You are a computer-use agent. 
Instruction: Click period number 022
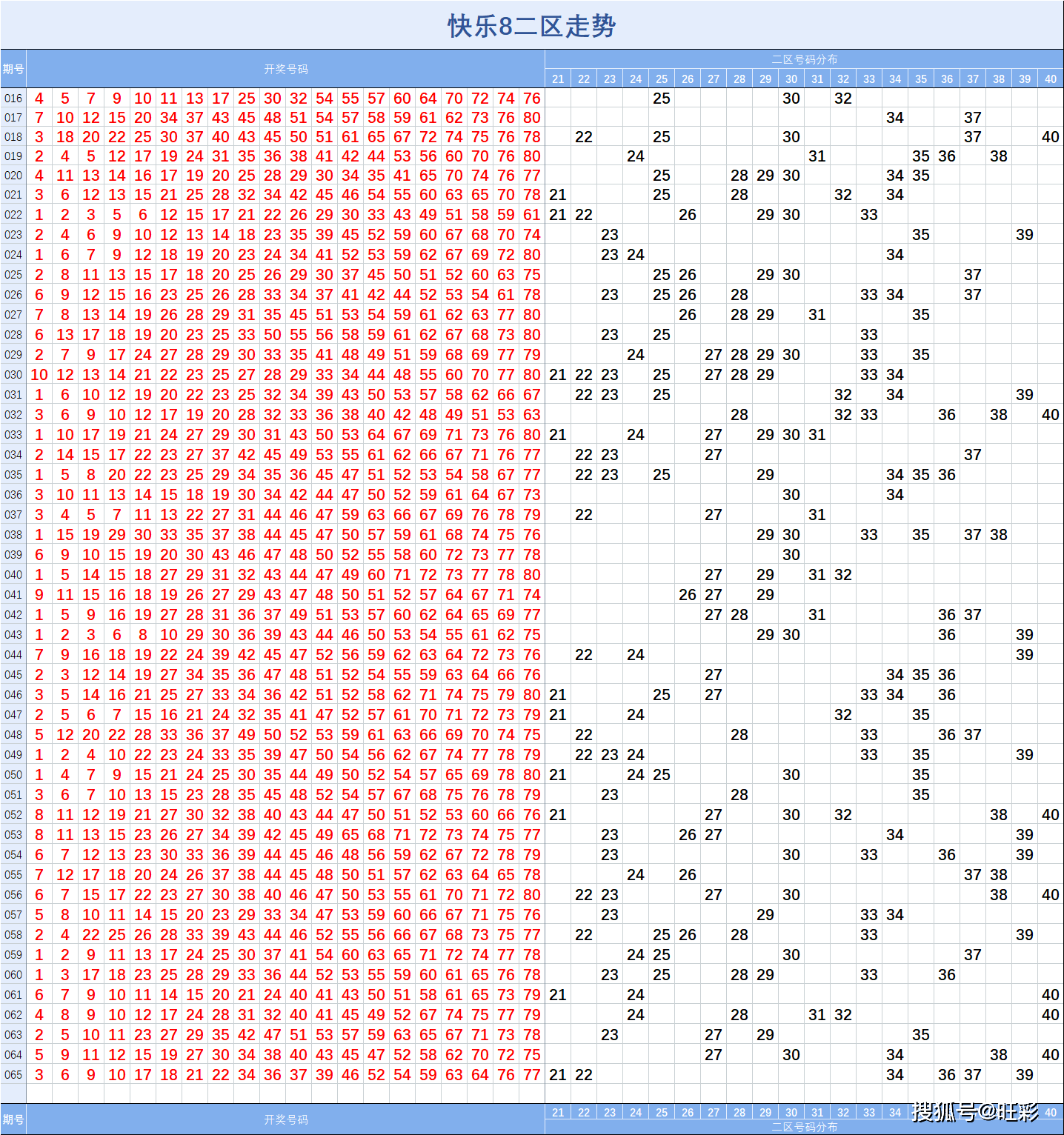pyautogui.click(x=13, y=215)
